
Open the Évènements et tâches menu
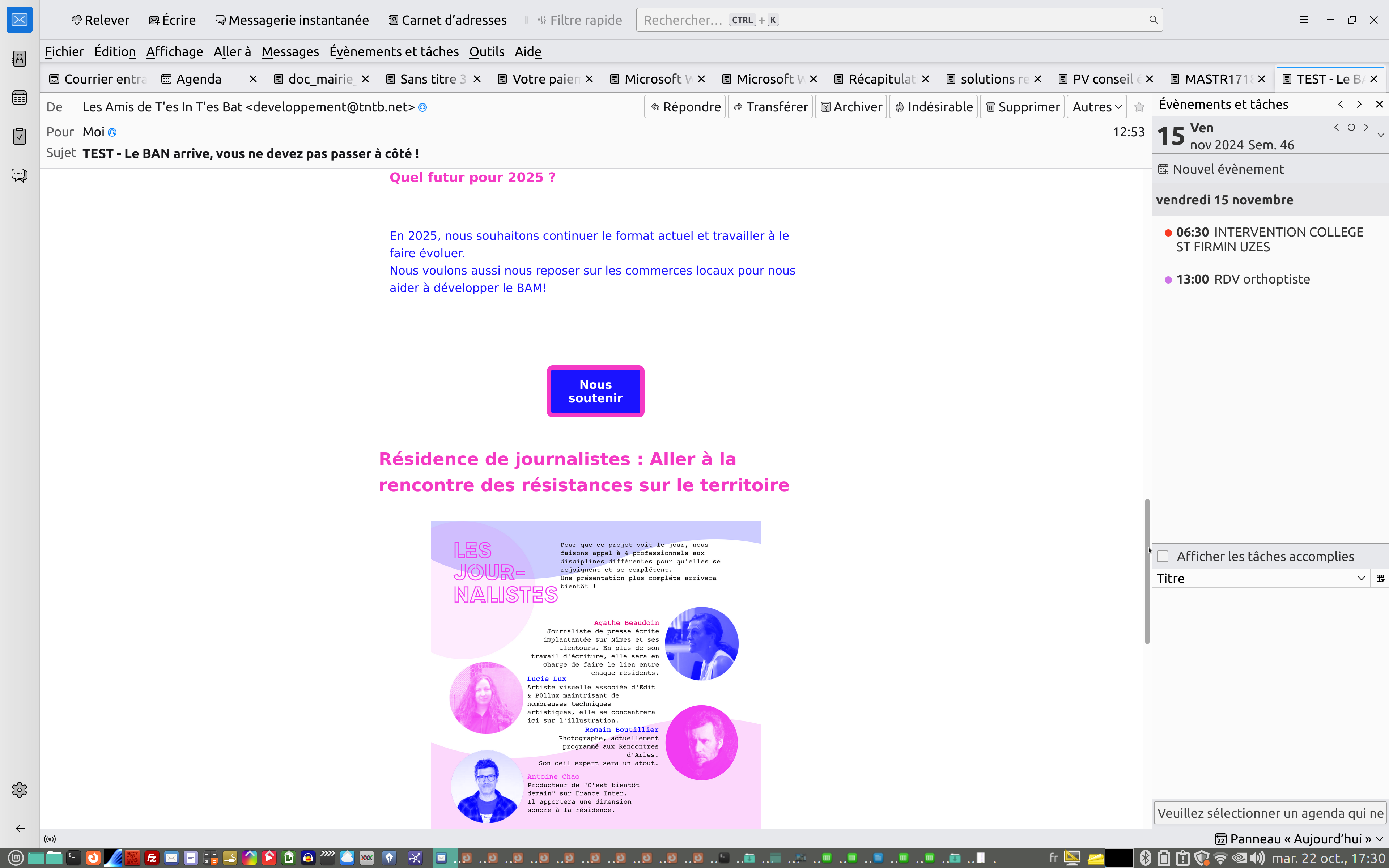394,52
